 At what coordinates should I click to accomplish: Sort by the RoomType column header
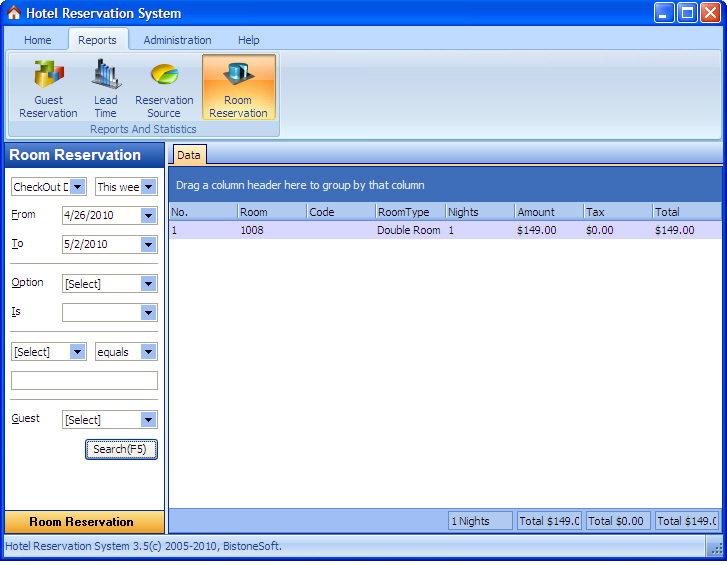tap(410, 212)
